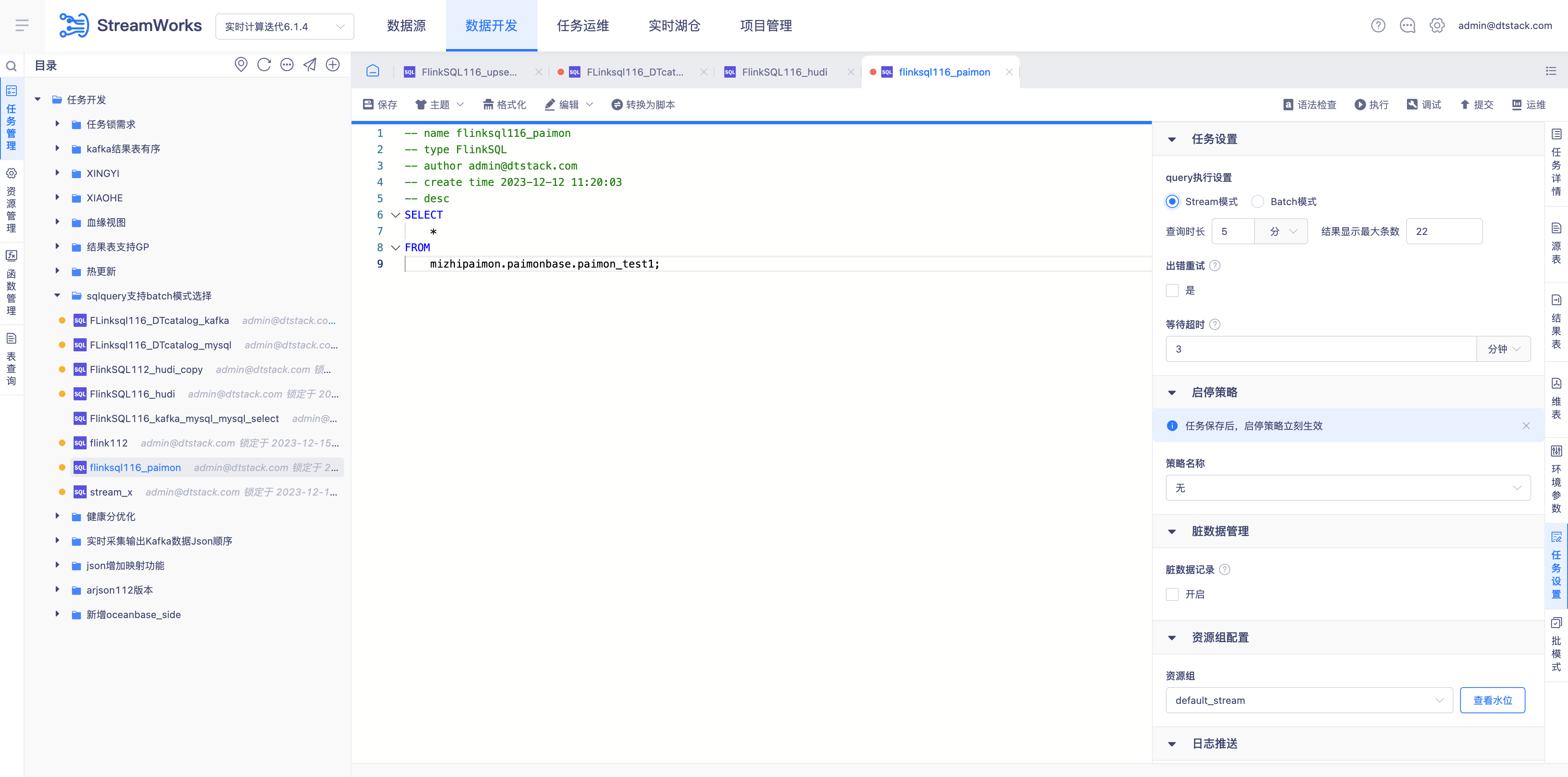Open 源表 panel in right sidebar
1568x777 pixels.
tap(1556, 243)
